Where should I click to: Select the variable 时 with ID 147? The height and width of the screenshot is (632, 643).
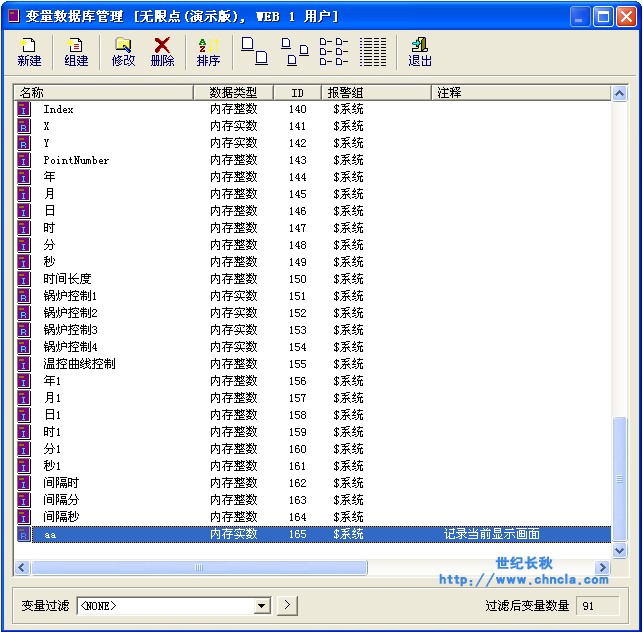pos(49,228)
